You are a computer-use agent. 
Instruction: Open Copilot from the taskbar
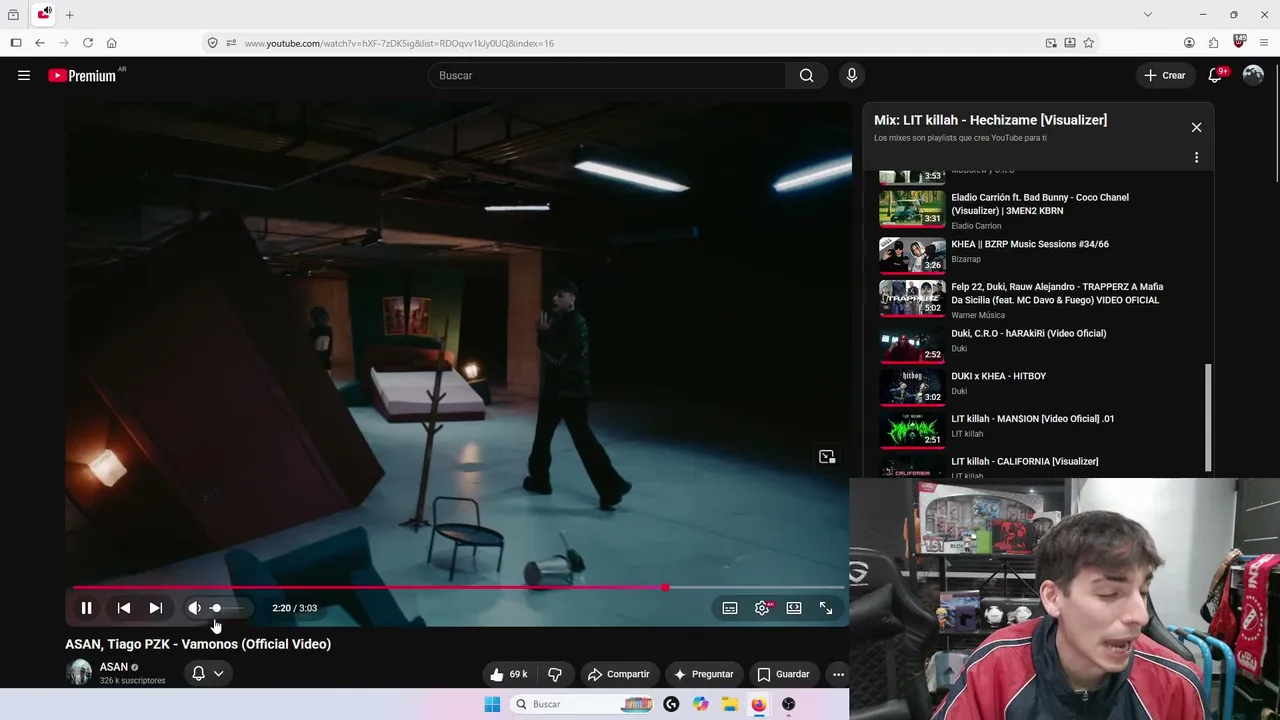tap(701, 704)
